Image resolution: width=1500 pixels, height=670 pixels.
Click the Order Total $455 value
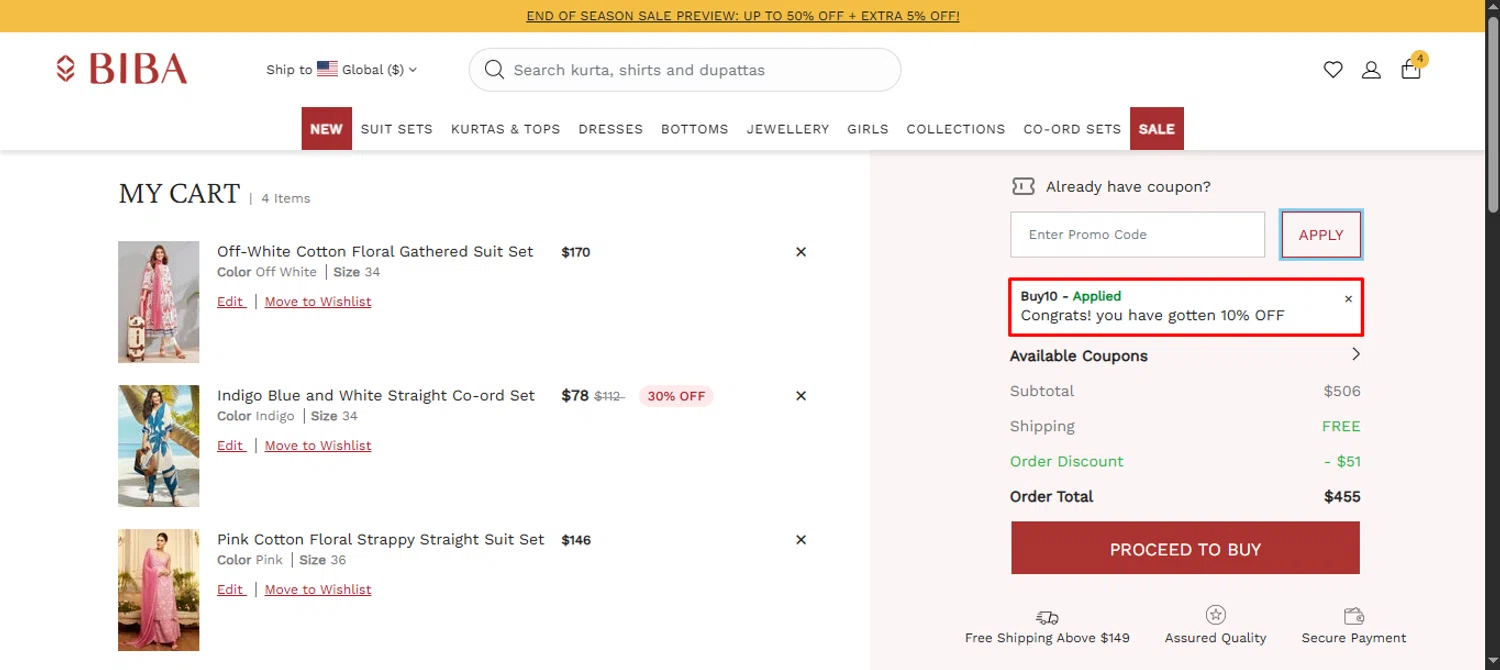coord(1342,497)
